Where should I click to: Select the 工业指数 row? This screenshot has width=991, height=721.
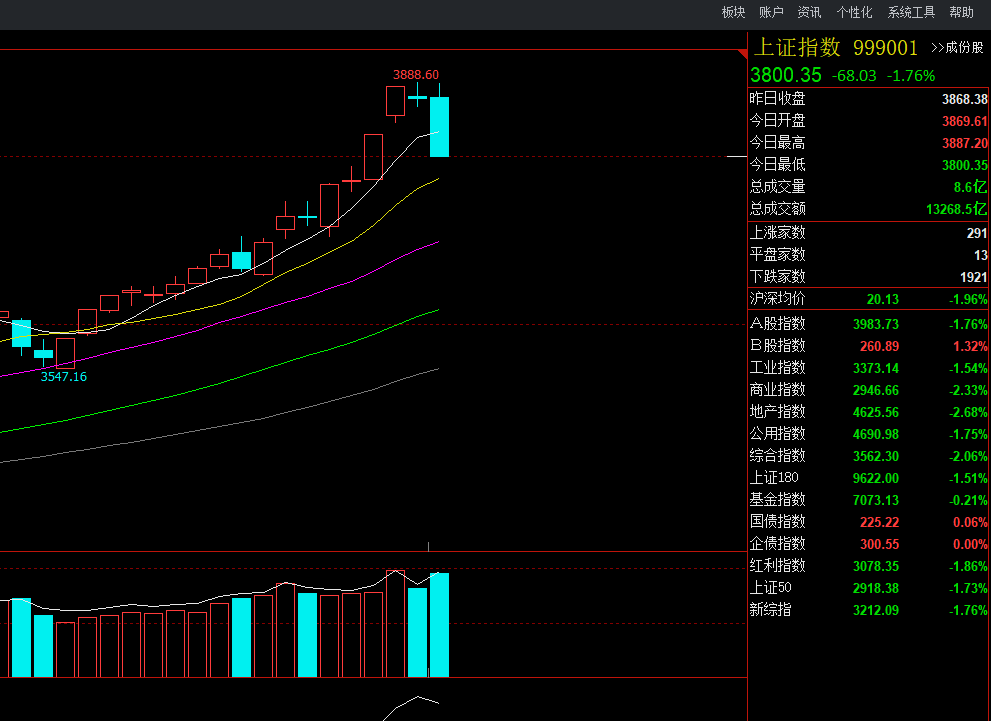tap(868, 368)
